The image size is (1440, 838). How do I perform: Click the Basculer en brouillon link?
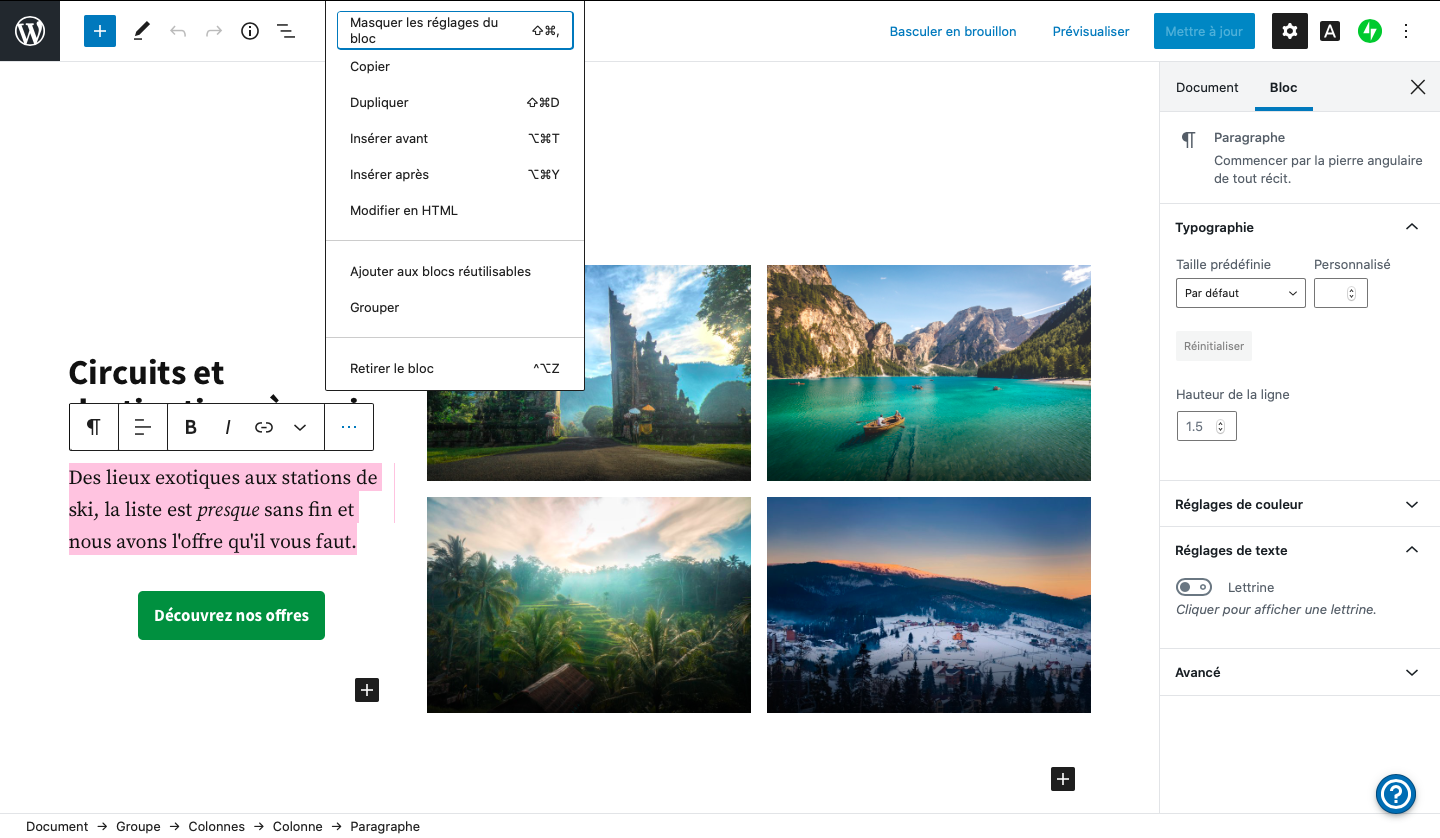pyautogui.click(x=952, y=31)
